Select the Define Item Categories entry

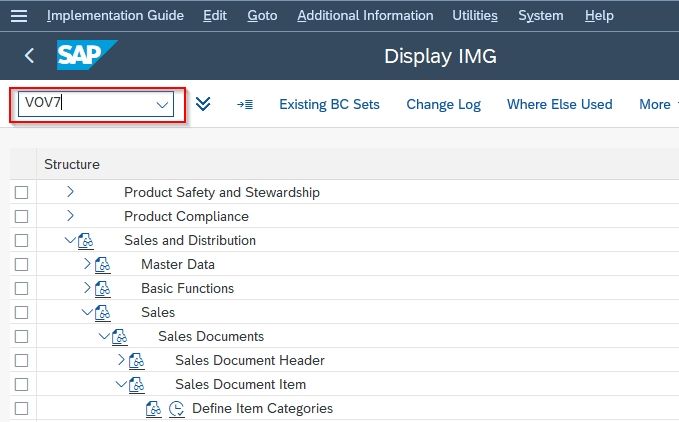(x=262, y=409)
